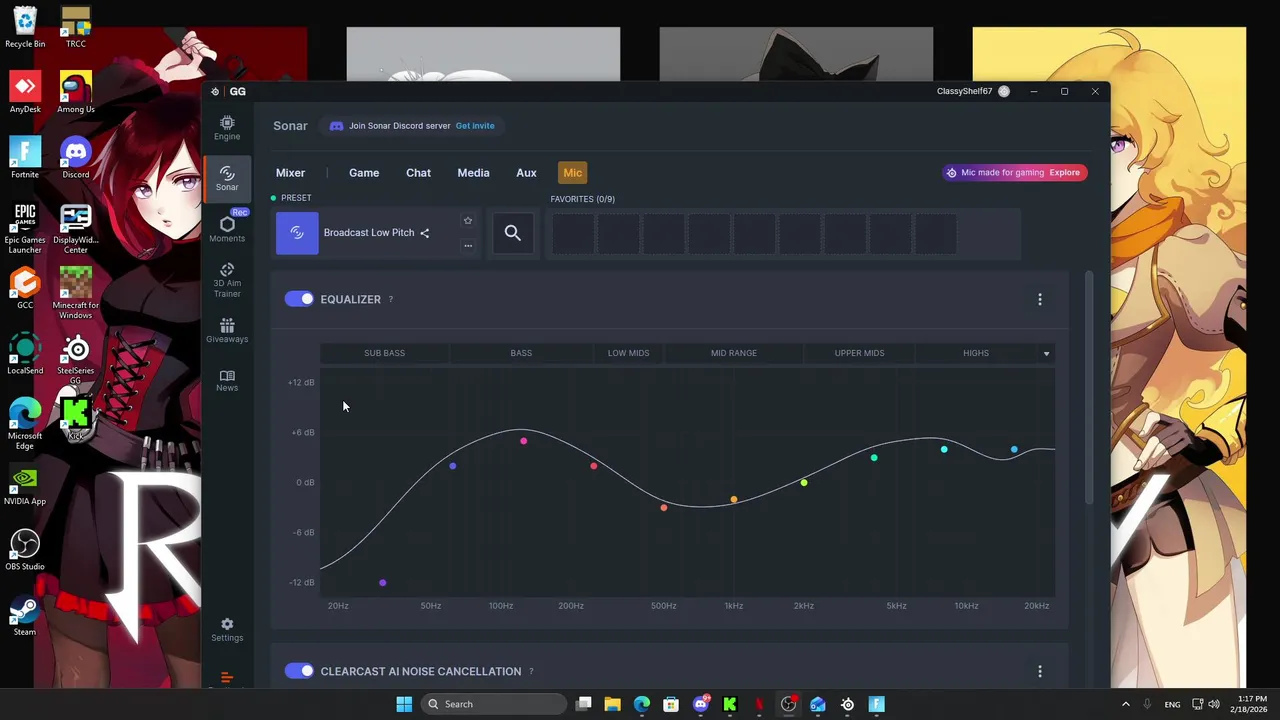This screenshot has height=720, width=1280.
Task: Click the ENG language indicator in tray
Action: 1172,704
